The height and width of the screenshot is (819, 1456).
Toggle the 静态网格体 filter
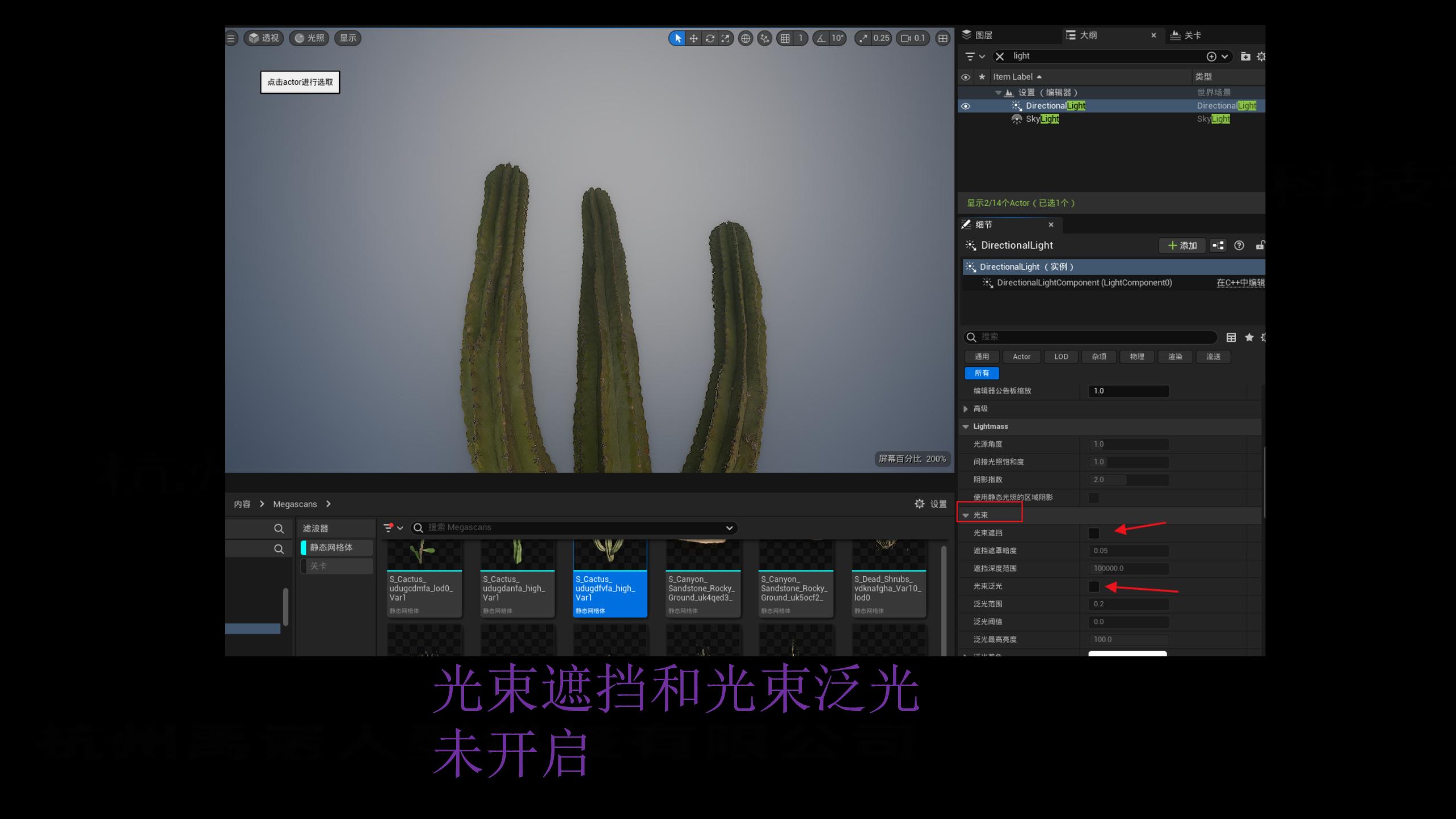(337, 548)
